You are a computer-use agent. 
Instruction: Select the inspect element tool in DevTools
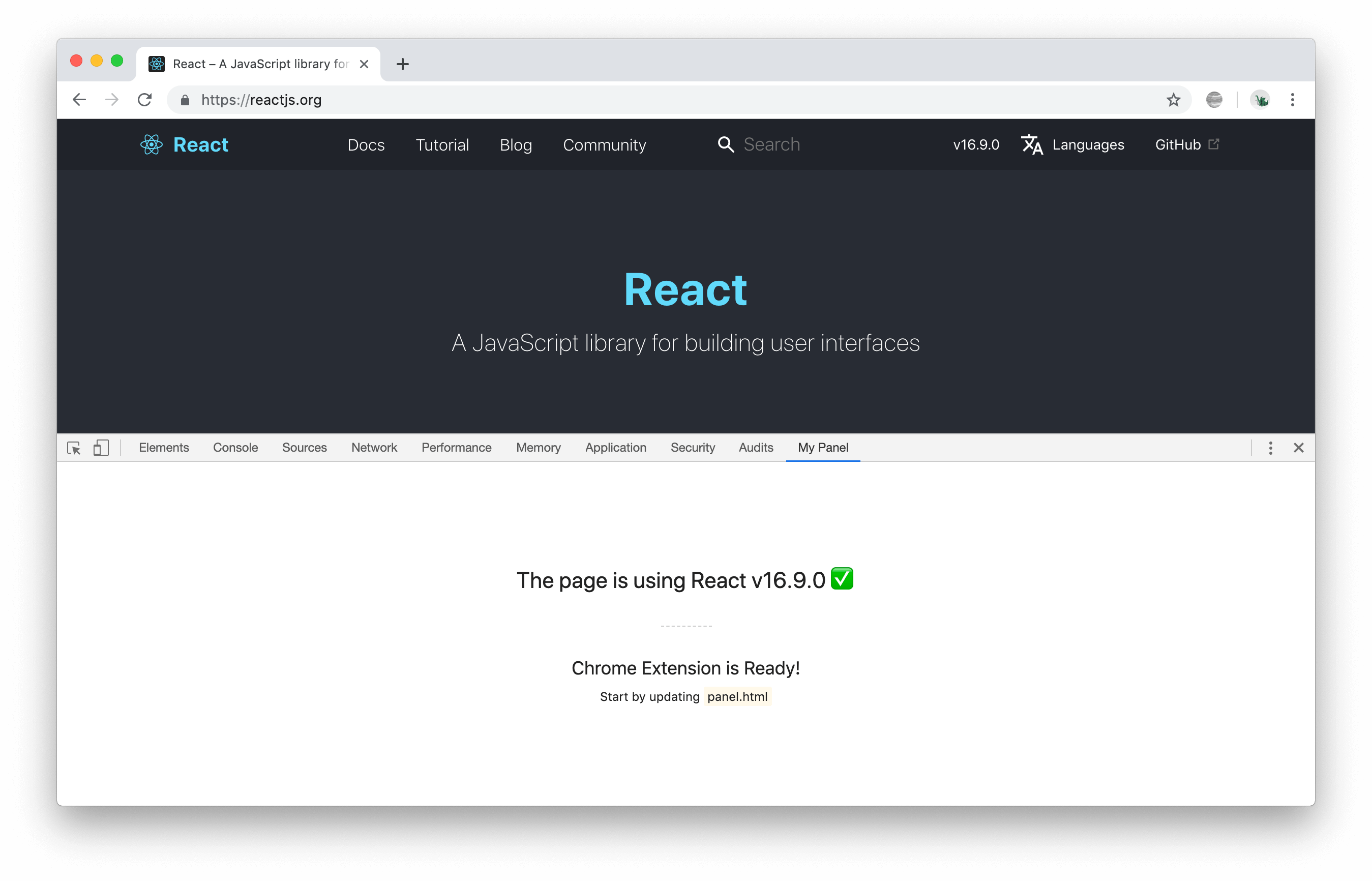point(74,448)
